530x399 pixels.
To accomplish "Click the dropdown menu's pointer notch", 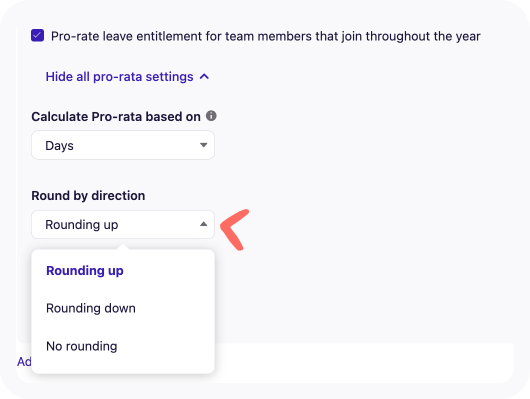I will pyautogui.click(x=123, y=247).
